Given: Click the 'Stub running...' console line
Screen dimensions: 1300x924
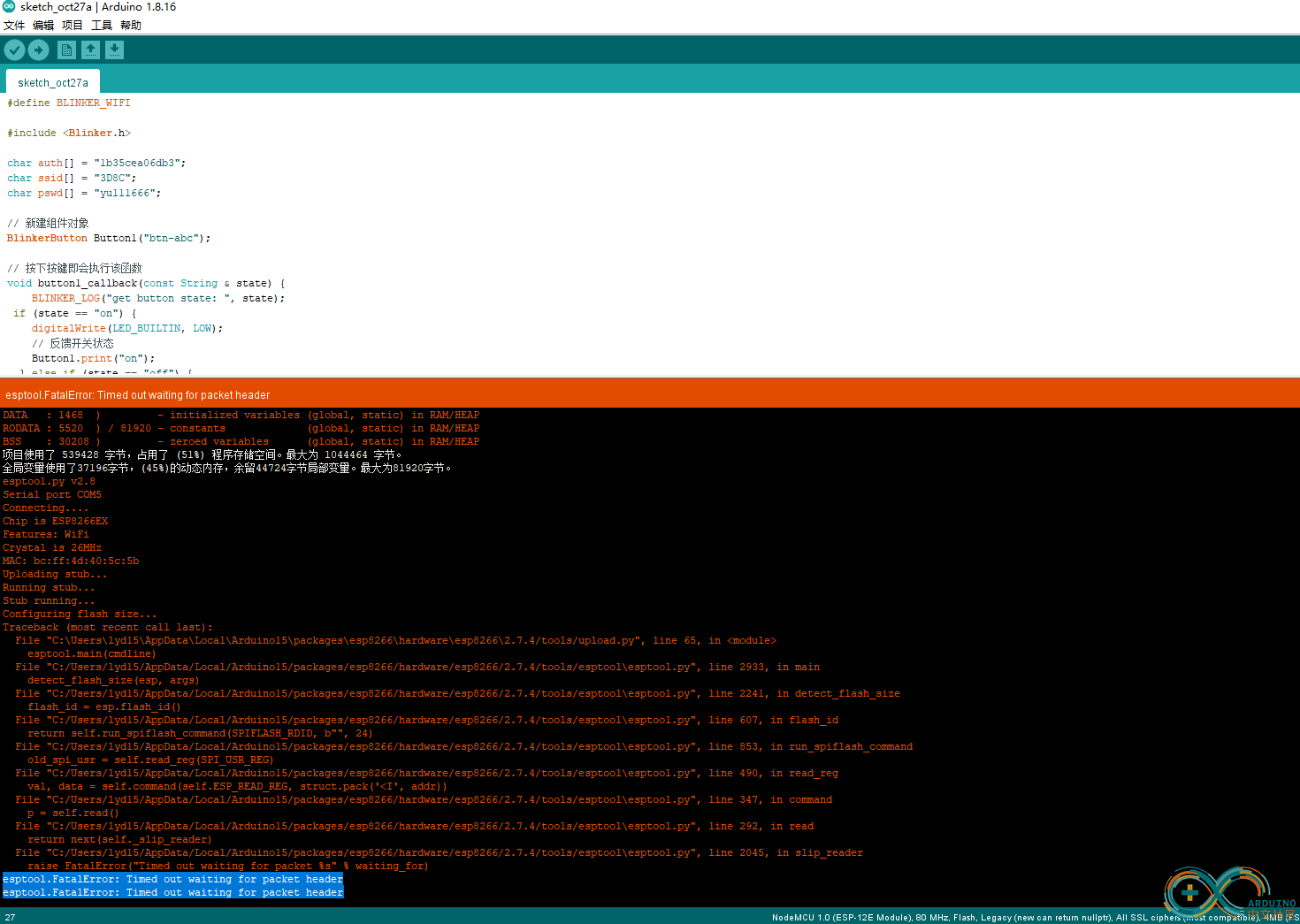Looking at the screenshot, I should tap(49, 600).
